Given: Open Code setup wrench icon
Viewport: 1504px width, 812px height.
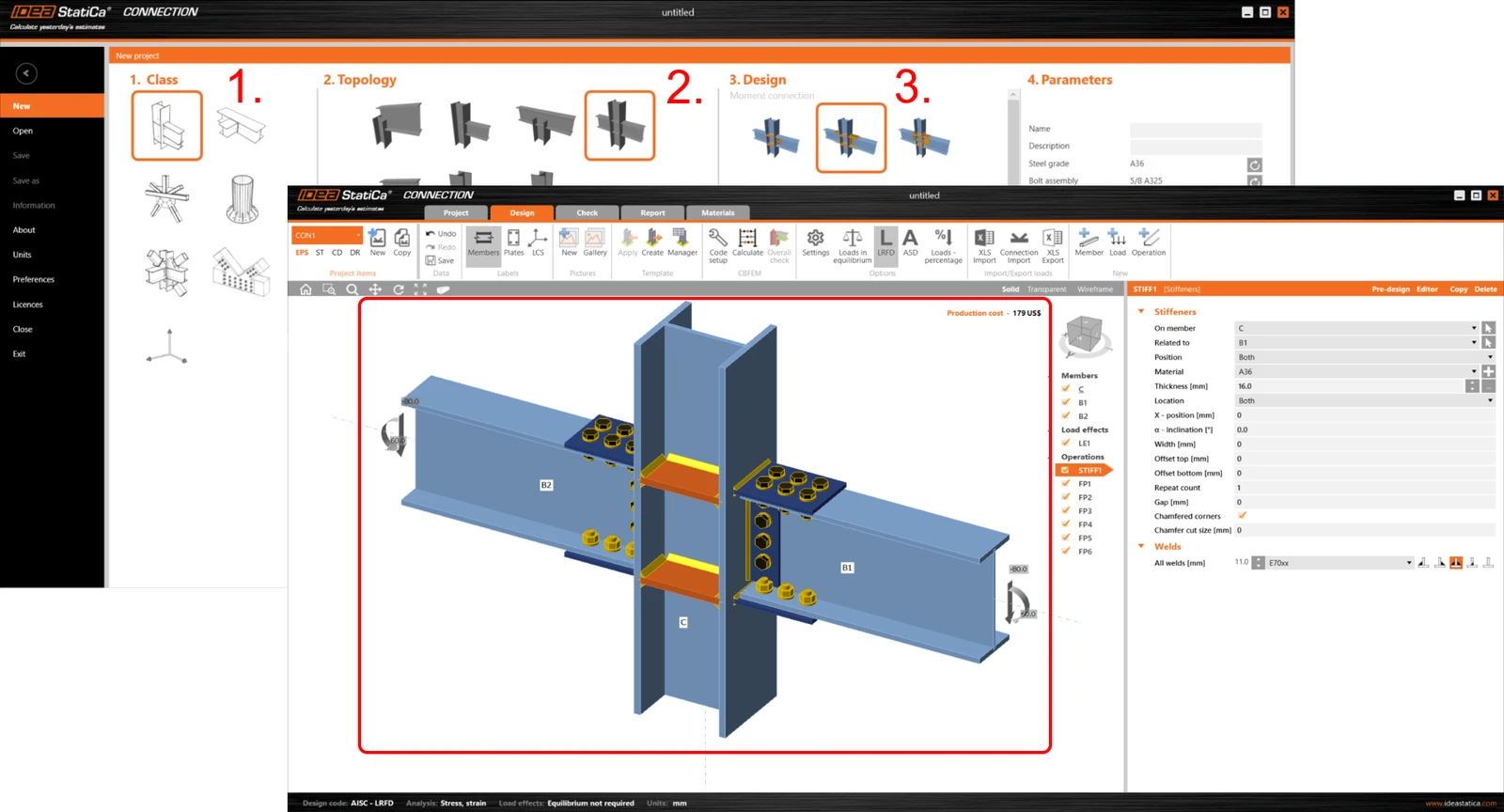Looking at the screenshot, I should click(x=717, y=244).
